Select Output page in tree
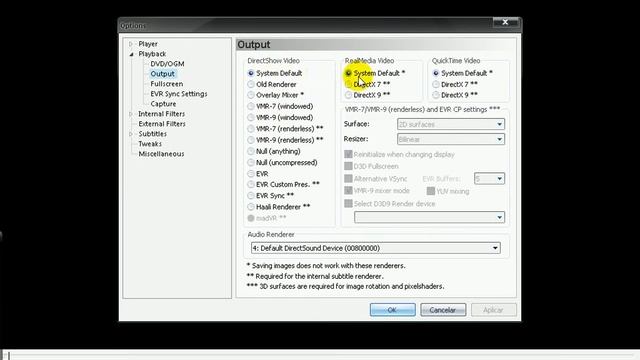 point(162,74)
